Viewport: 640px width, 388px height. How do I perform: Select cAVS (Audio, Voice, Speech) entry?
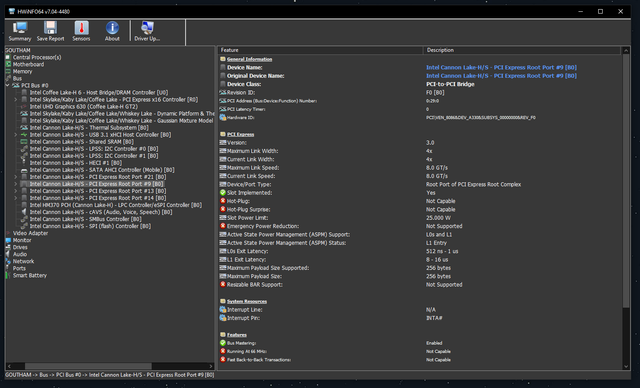click(x=101, y=212)
